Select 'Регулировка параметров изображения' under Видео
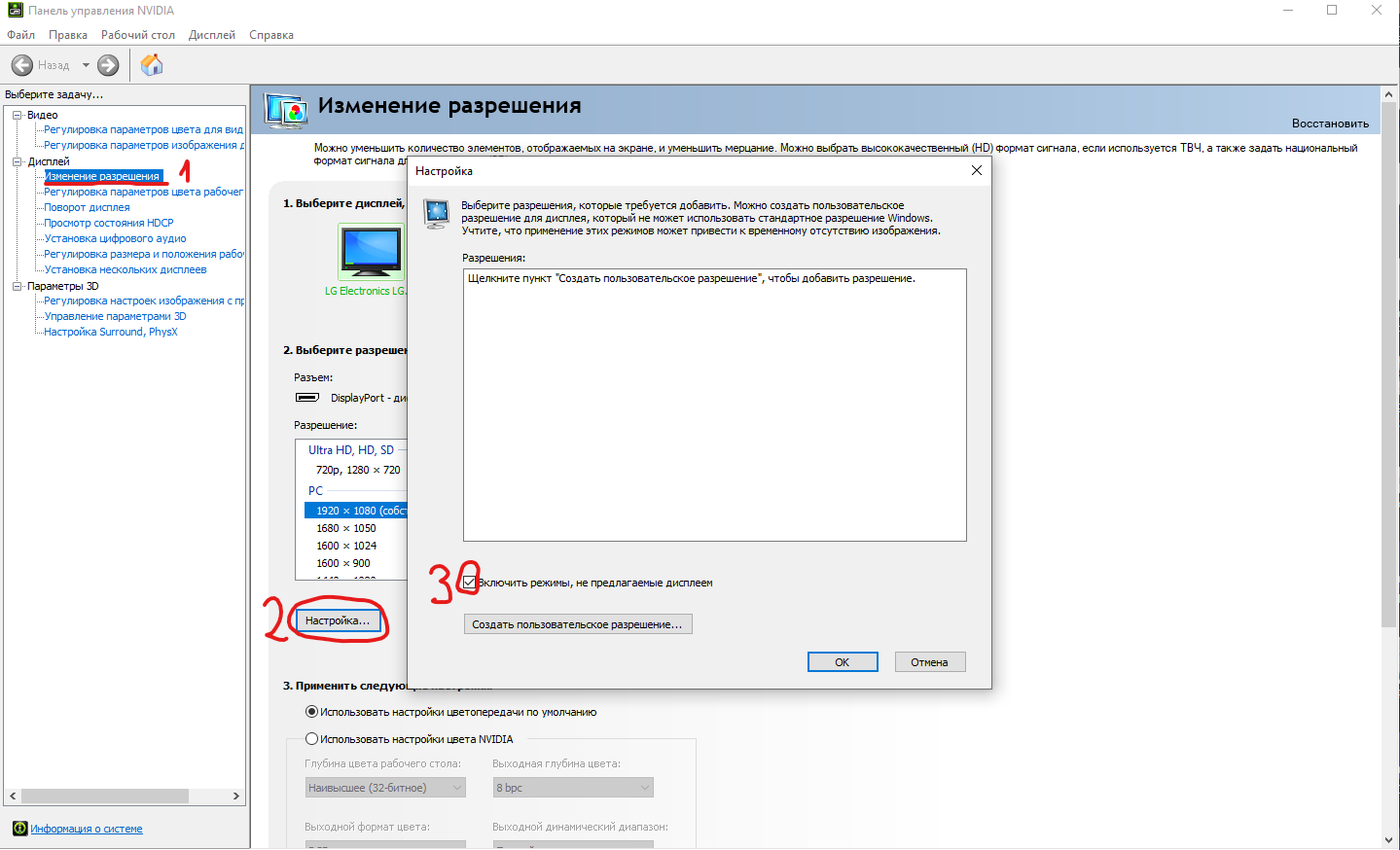The image size is (1400, 850). click(144, 145)
